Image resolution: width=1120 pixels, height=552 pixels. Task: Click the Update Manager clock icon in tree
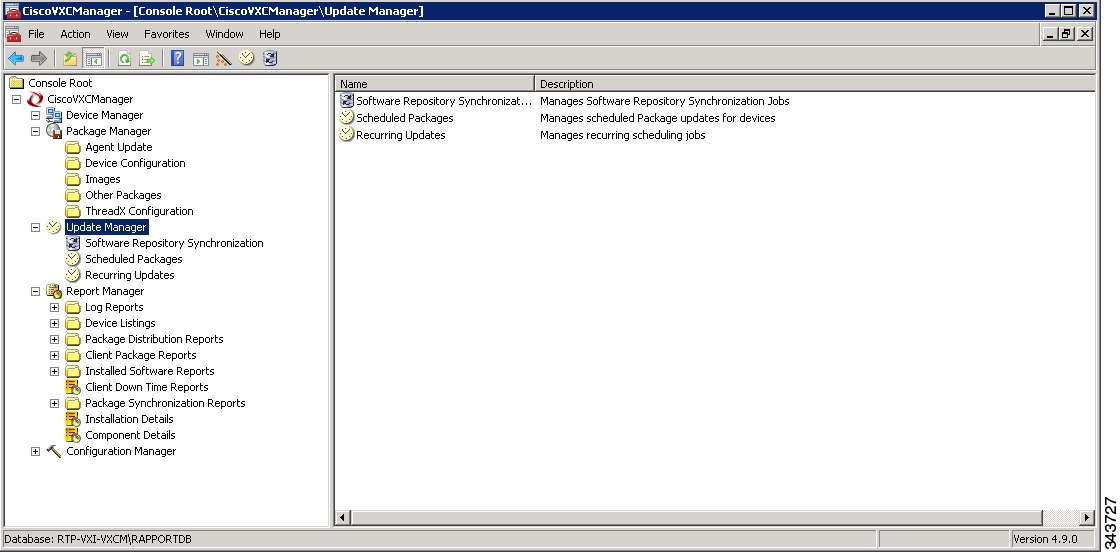point(54,227)
